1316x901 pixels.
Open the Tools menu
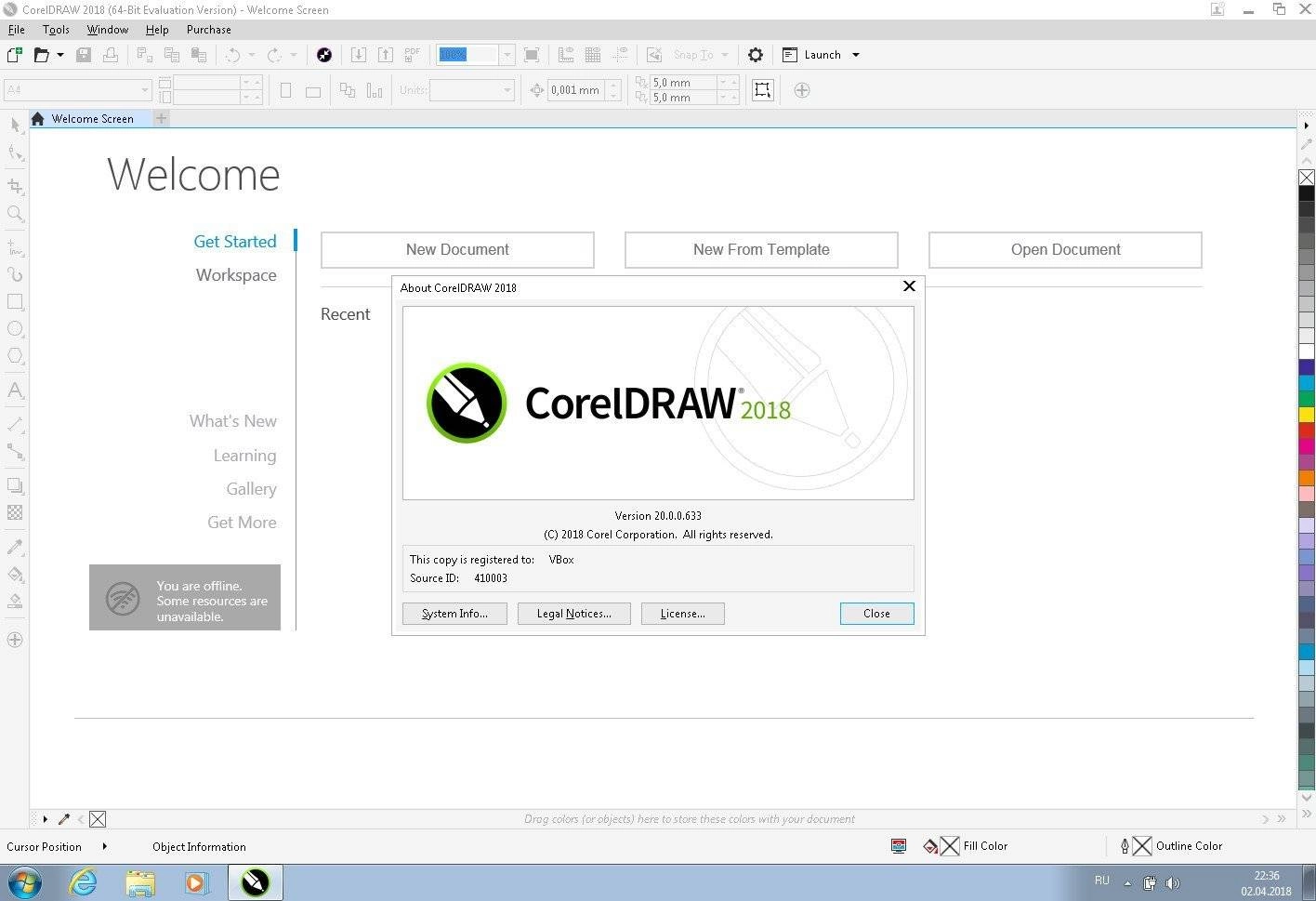(x=56, y=30)
